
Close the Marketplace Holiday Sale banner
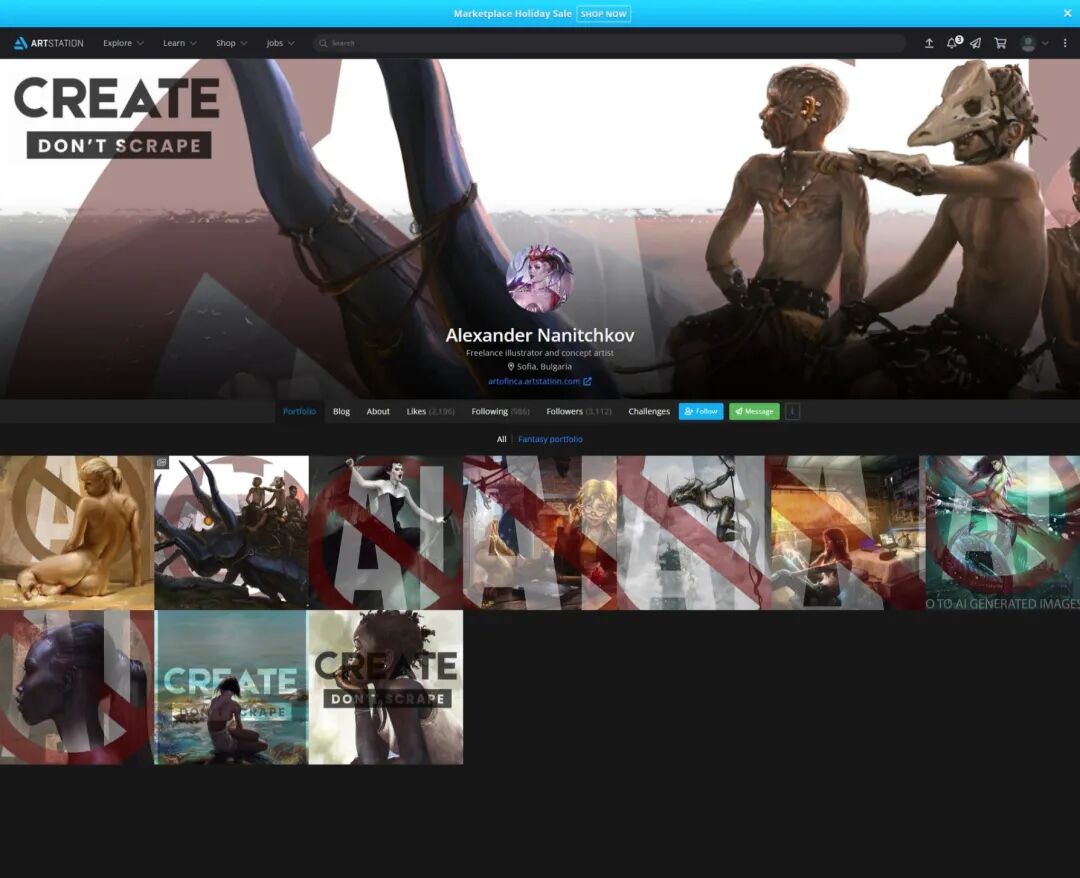1067,13
